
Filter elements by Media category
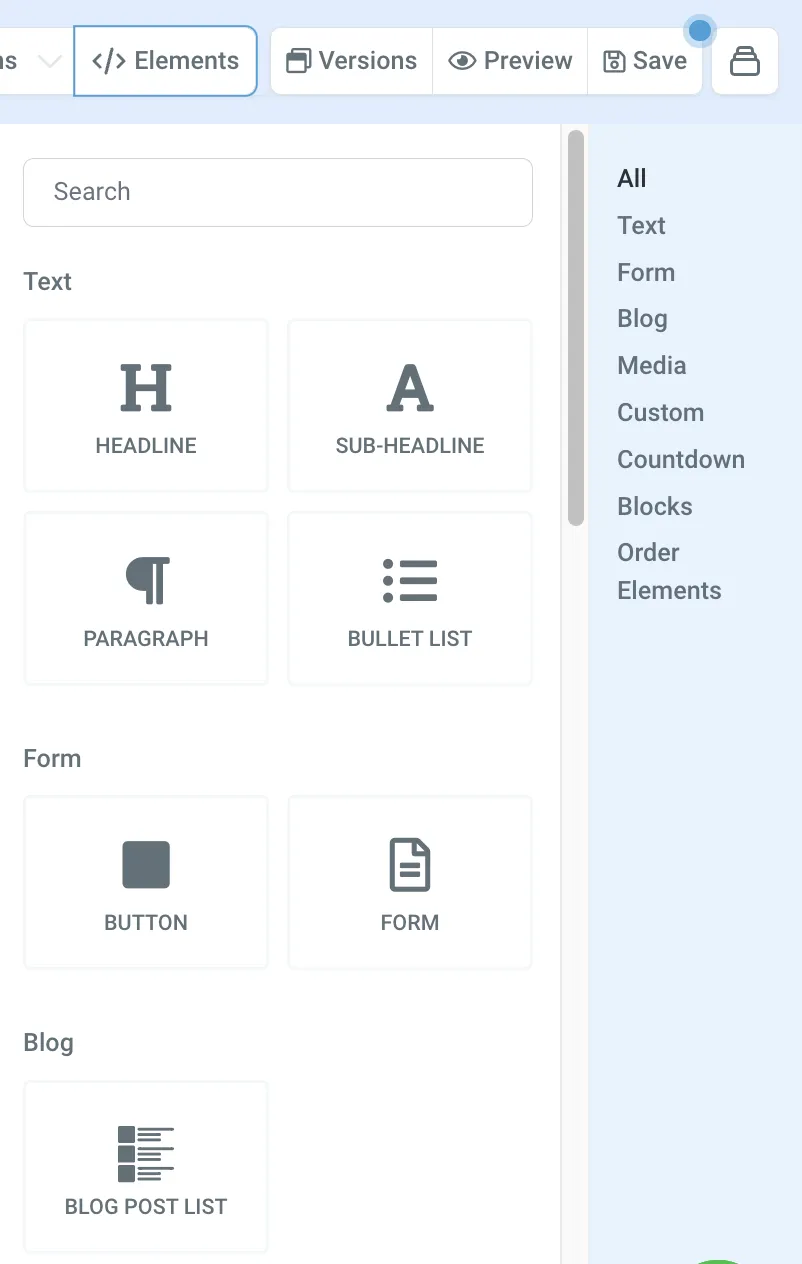(x=652, y=366)
